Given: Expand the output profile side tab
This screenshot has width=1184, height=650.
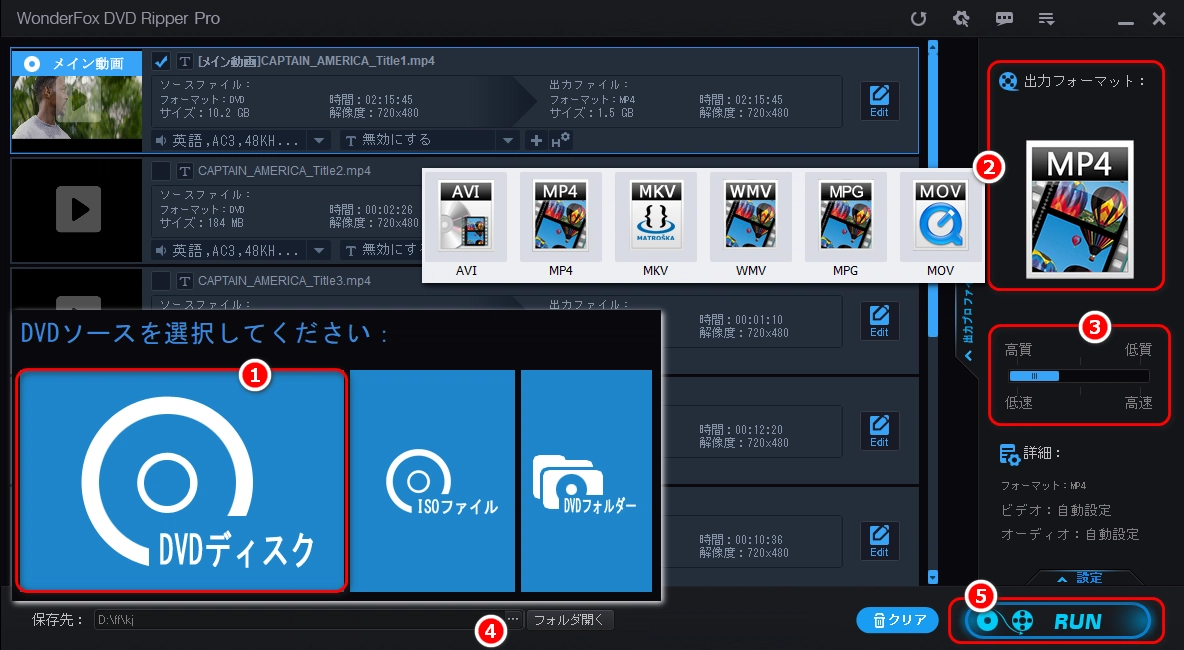Looking at the screenshot, I should 967,321.
